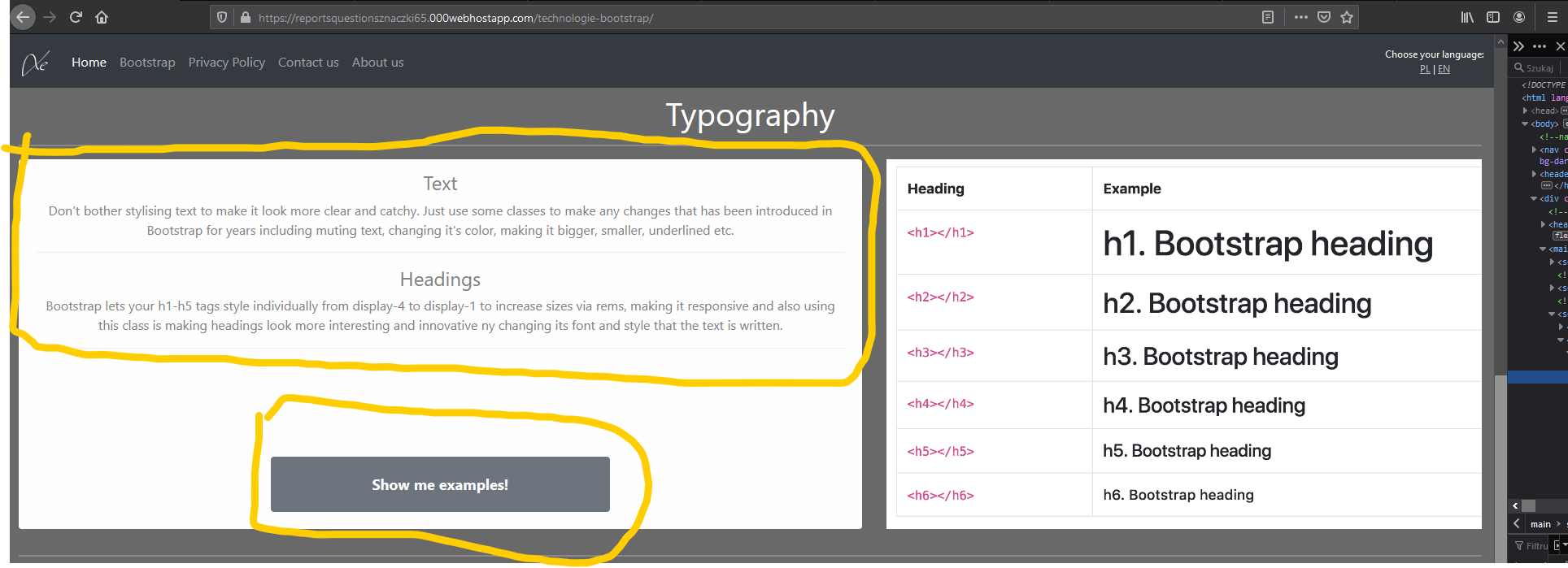This screenshot has height=568, width=1568.
Task: Expand the header node in inspector
Action: (1534, 174)
